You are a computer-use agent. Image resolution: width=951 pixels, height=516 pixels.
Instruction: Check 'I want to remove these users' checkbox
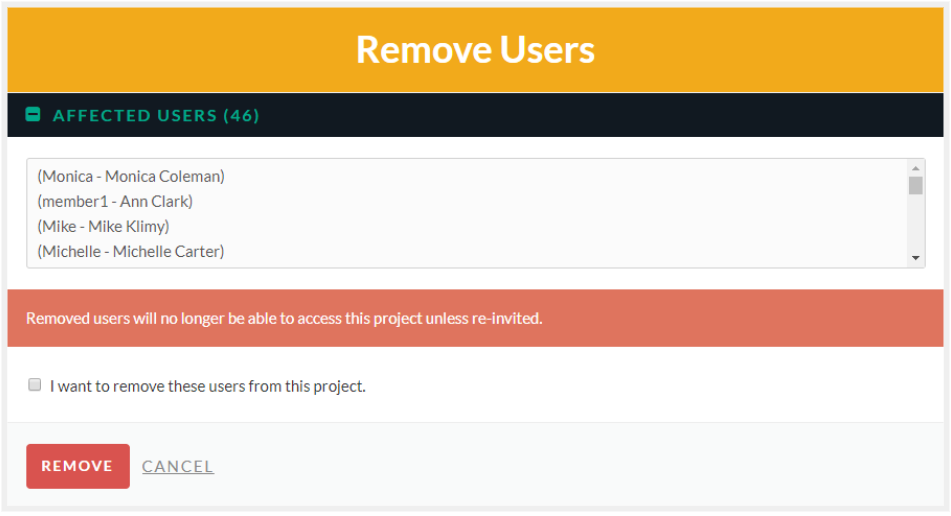pos(35,384)
